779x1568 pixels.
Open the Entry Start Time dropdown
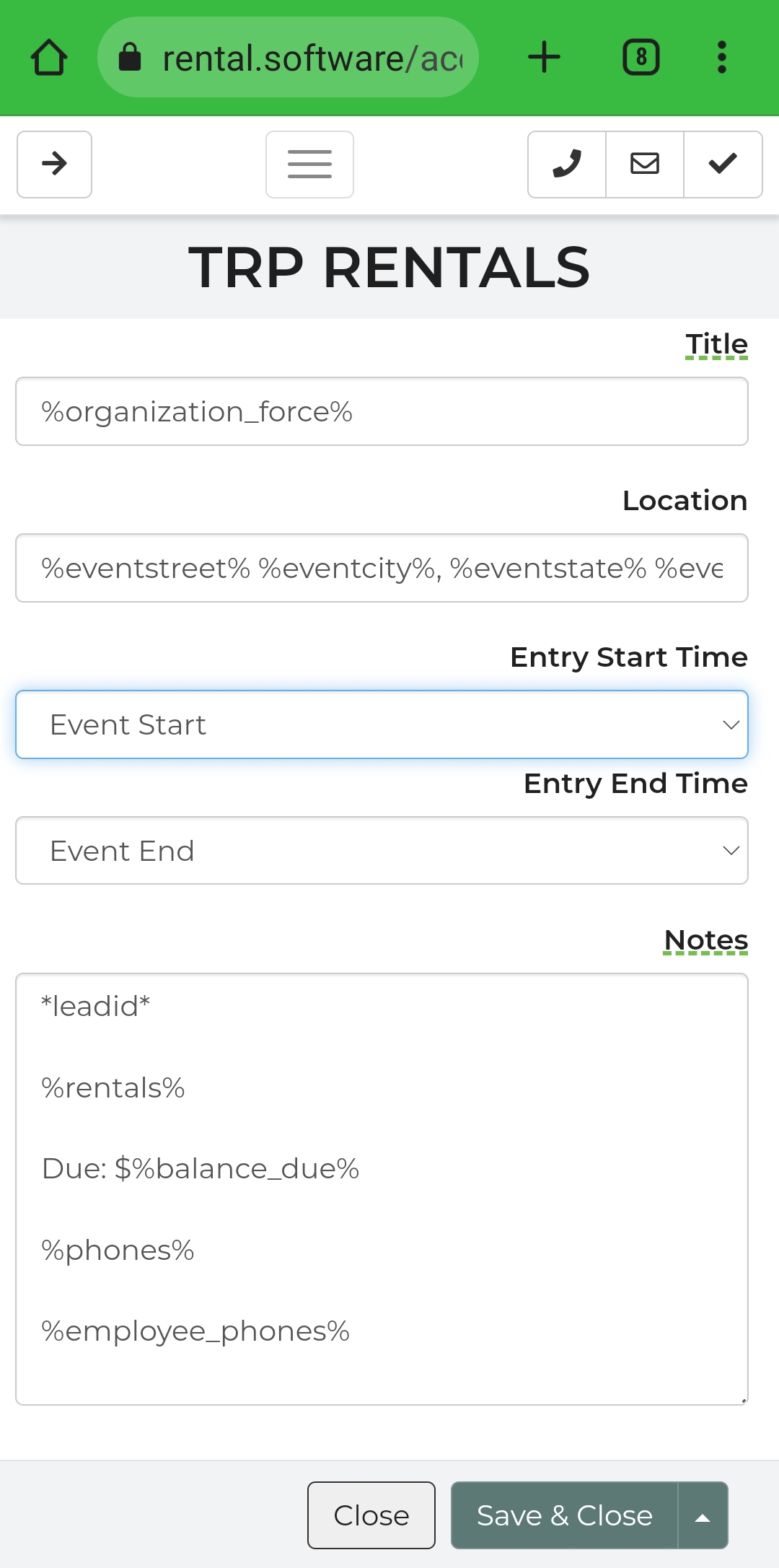(x=382, y=724)
